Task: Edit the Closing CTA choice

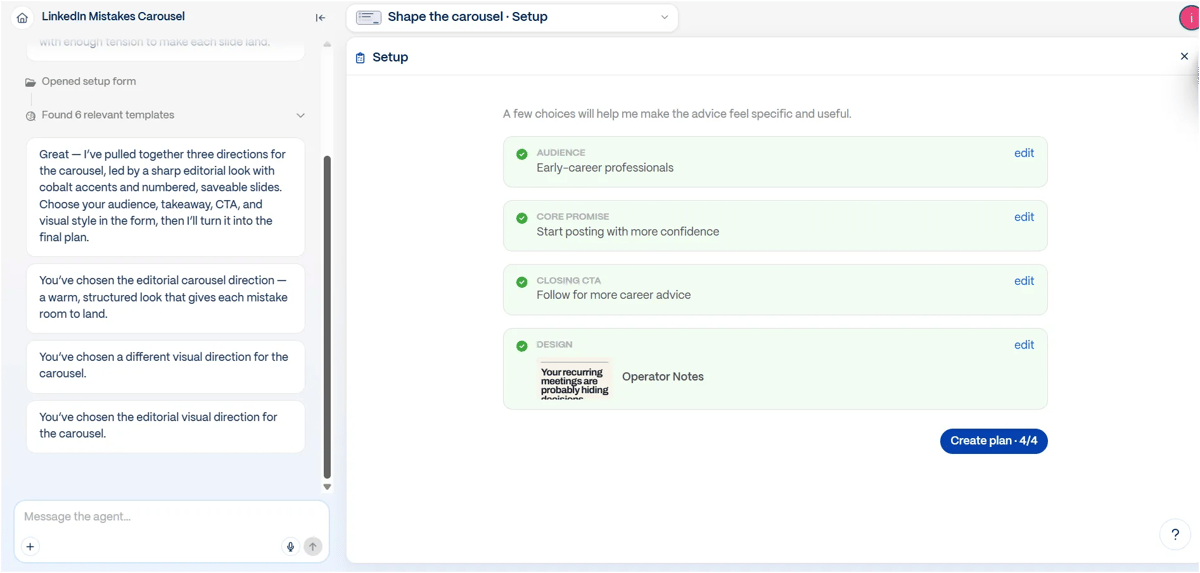Action: 1024,281
